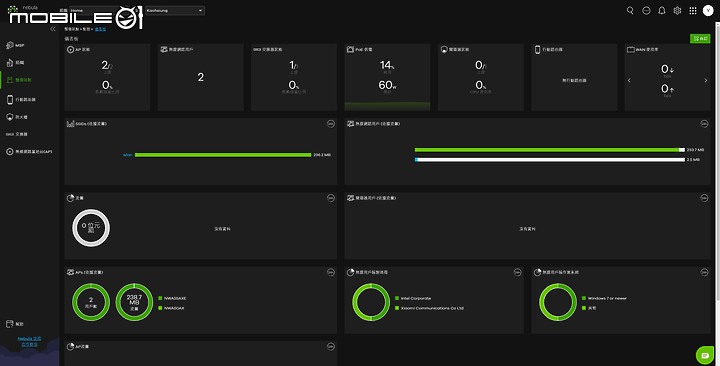720x366 pixels.
Task: Click the WAN usage widget icon
Action: point(631,49)
